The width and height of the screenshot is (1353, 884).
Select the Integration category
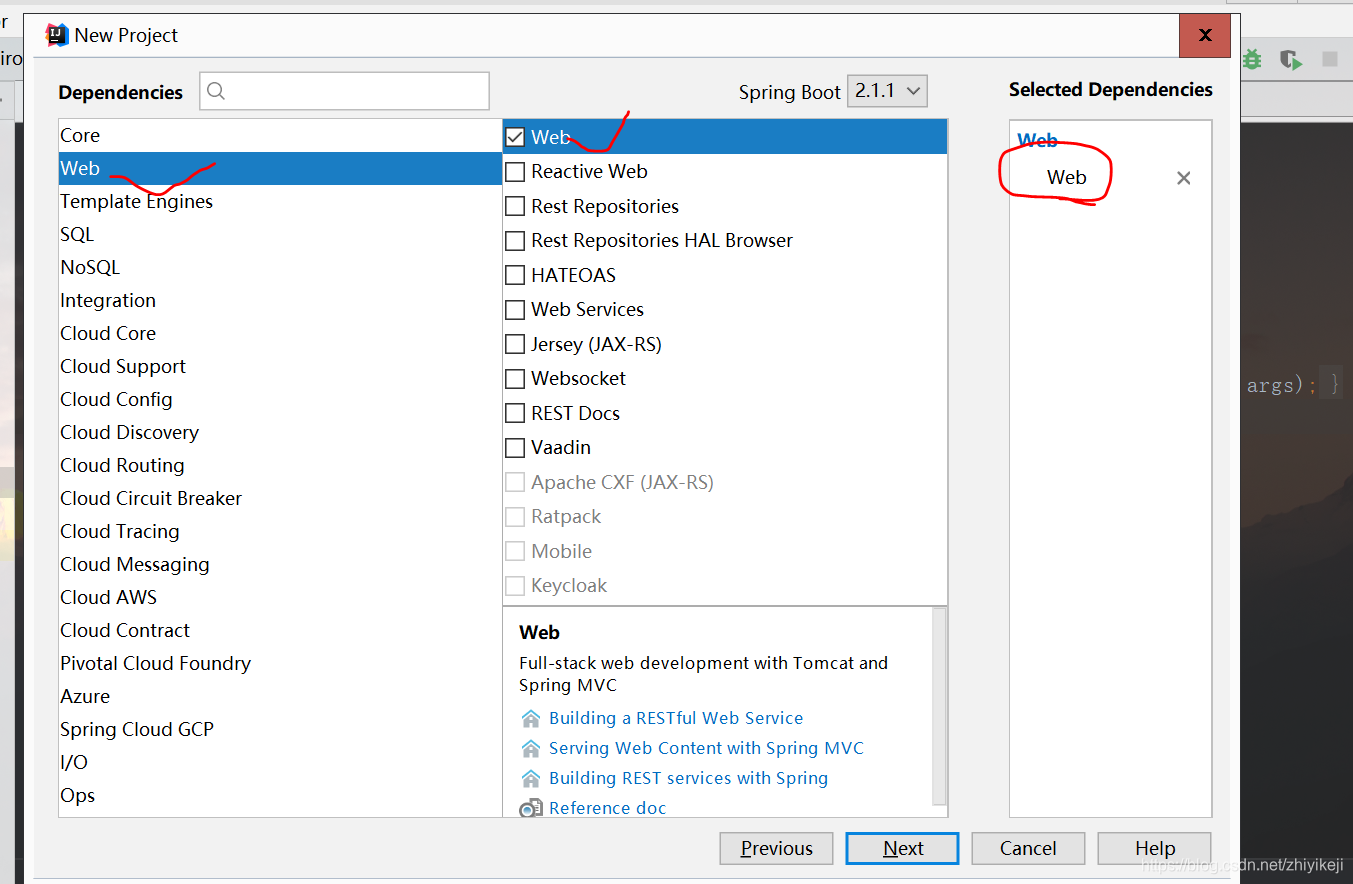click(280, 300)
